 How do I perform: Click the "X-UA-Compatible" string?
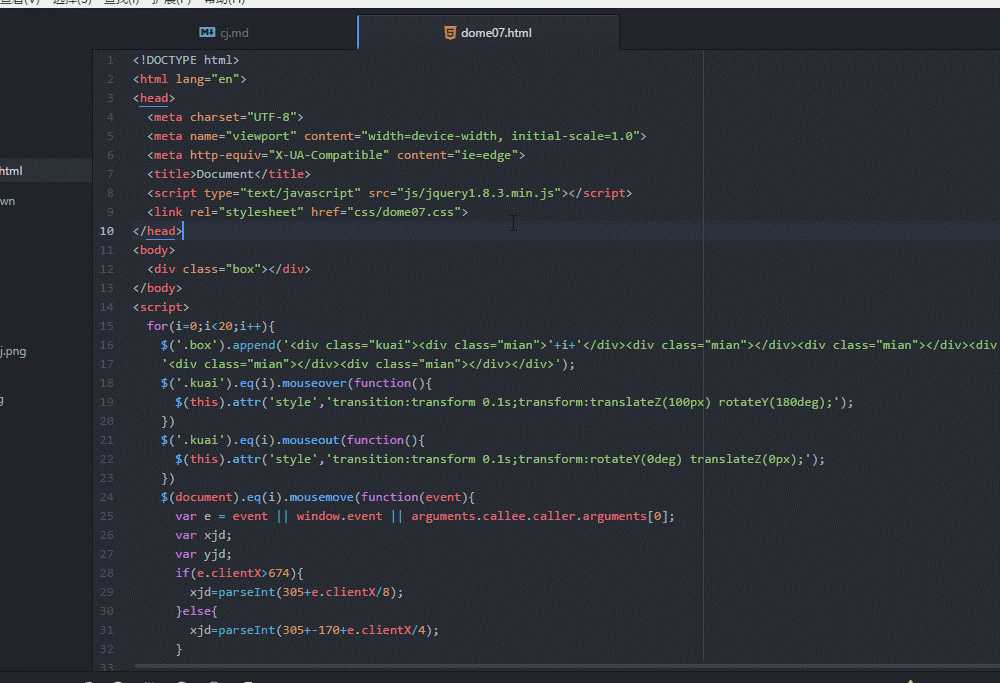(x=329, y=155)
